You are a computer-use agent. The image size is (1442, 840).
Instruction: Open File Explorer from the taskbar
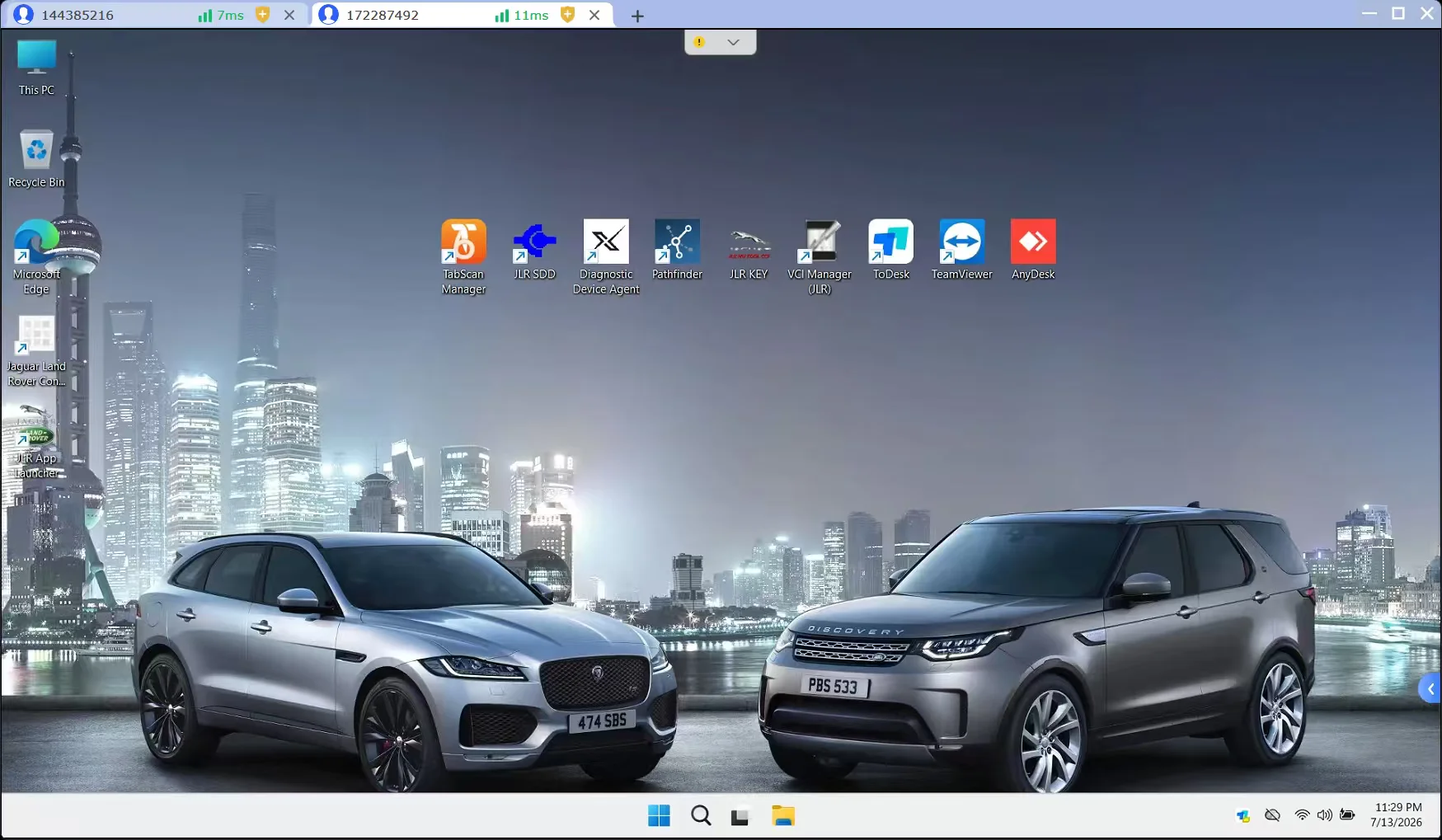click(782, 816)
